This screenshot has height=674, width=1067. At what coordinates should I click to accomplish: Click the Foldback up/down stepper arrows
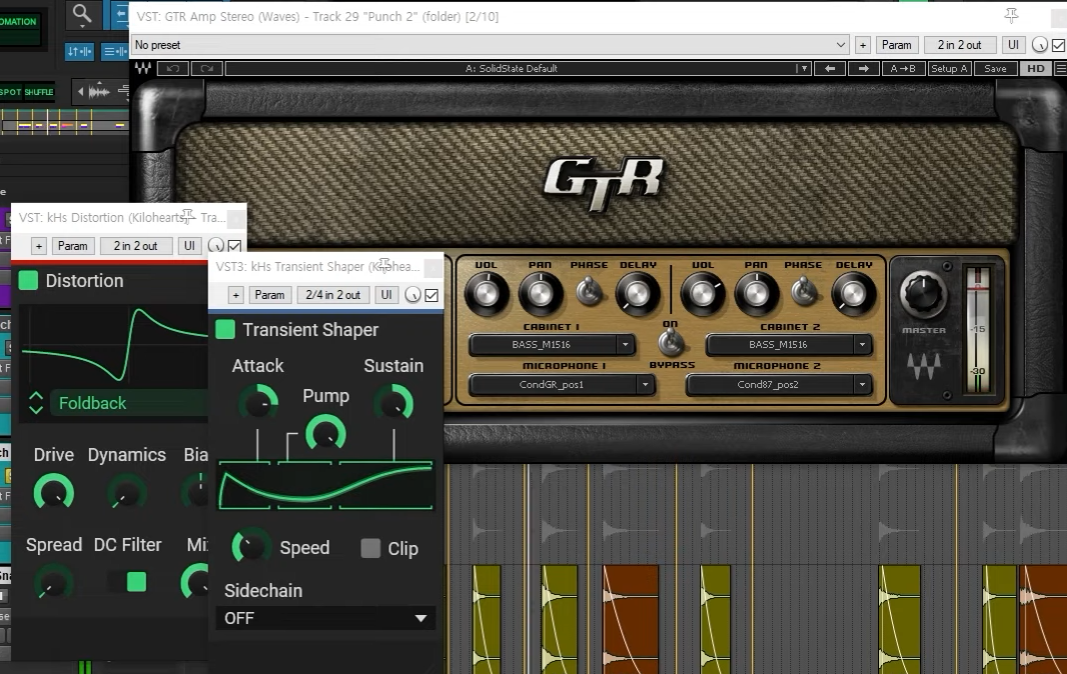tap(36, 403)
